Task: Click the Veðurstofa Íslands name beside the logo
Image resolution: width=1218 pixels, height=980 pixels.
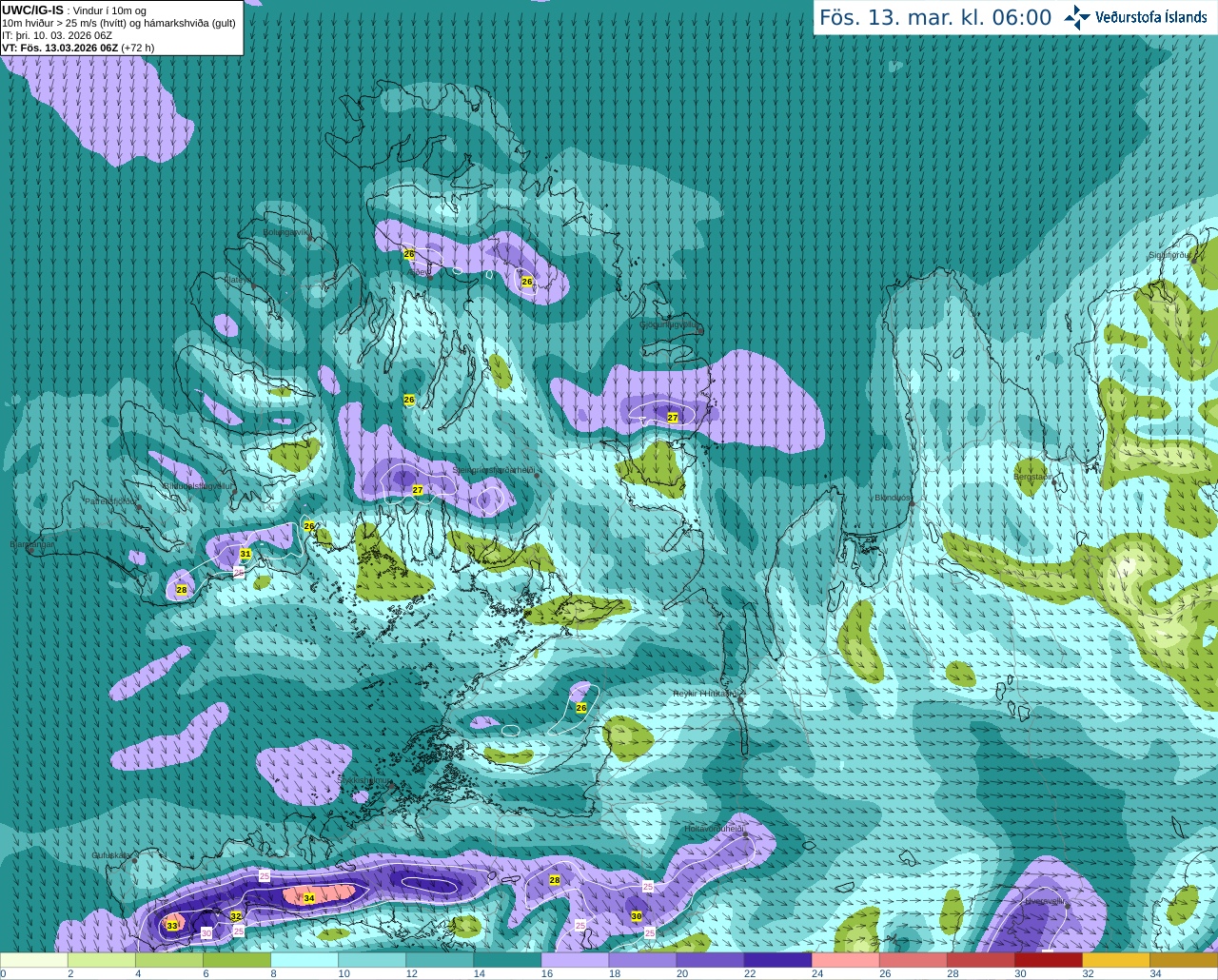Action: 1150,17
